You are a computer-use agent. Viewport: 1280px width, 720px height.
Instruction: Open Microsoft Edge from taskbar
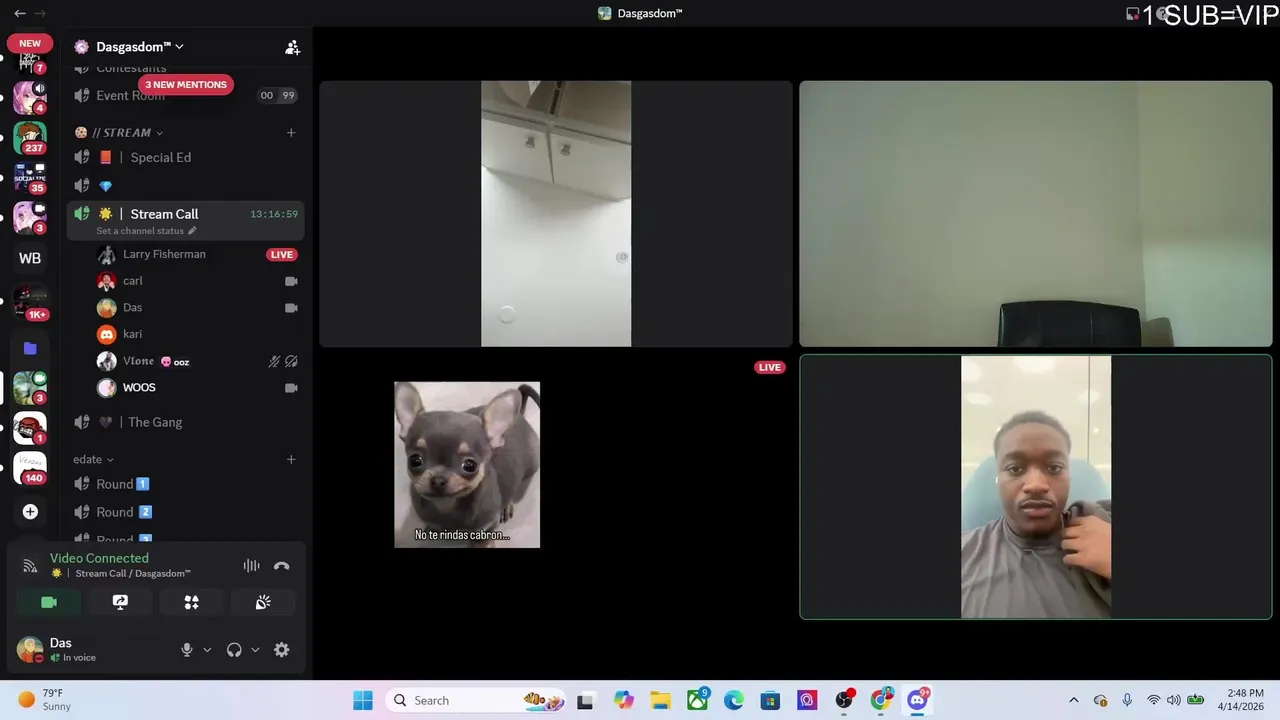(x=734, y=700)
